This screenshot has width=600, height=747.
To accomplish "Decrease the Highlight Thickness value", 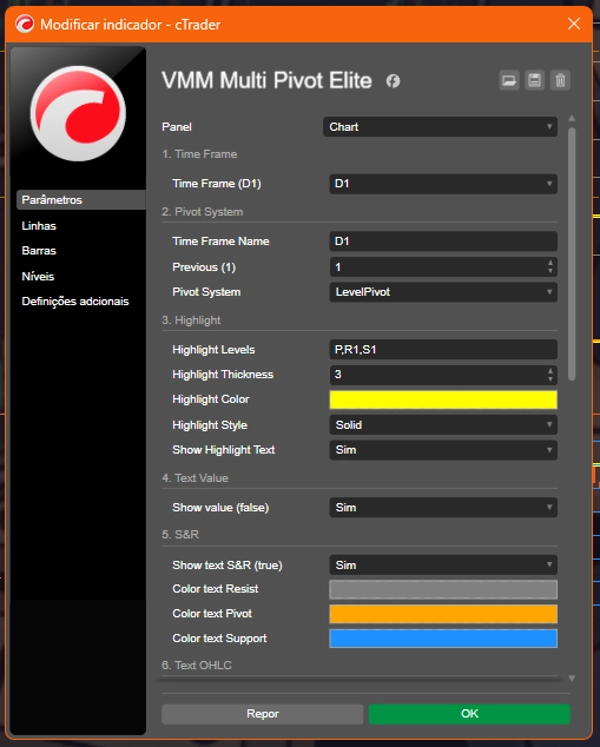I will [x=550, y=379].
